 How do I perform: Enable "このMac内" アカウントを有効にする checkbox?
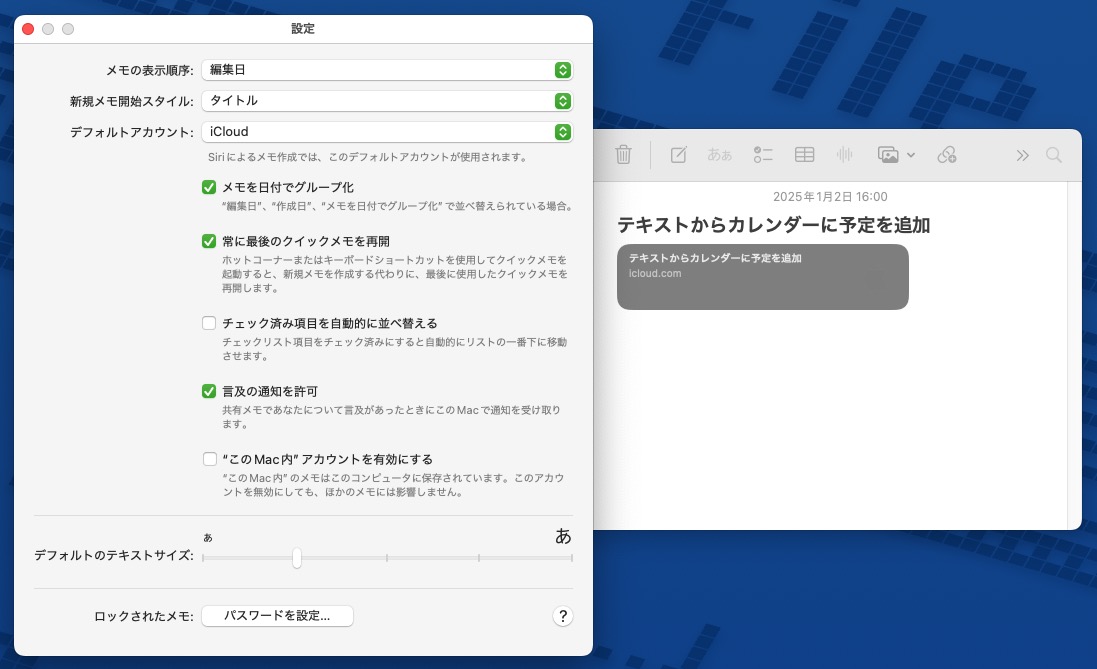point(209,459)
